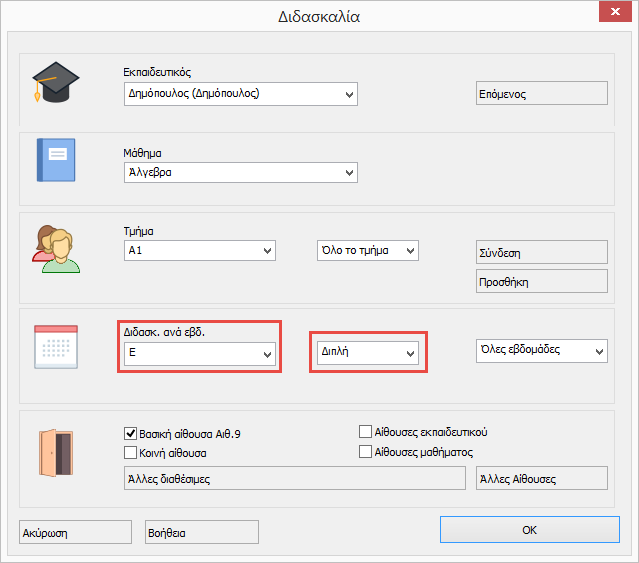The width and height of the screenshot is (639, 563).
Task: Confirm with the OK button
Action: tap(529, 530)
